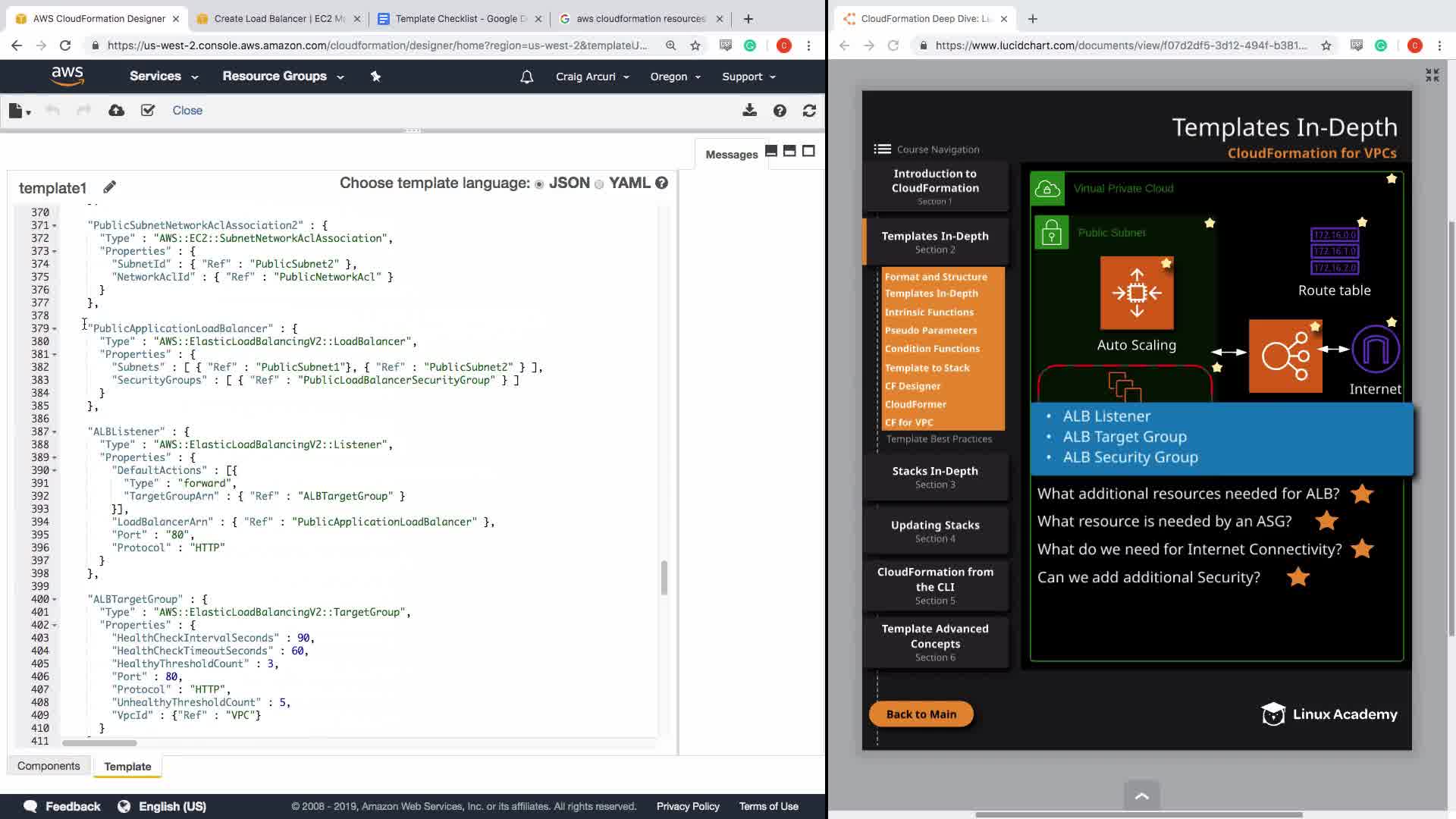Image resolution: width=1456 pixels, height=819 pixels.
Task: Click the pin shortcut icon in the AWS navbar
Action: point(375,77)
